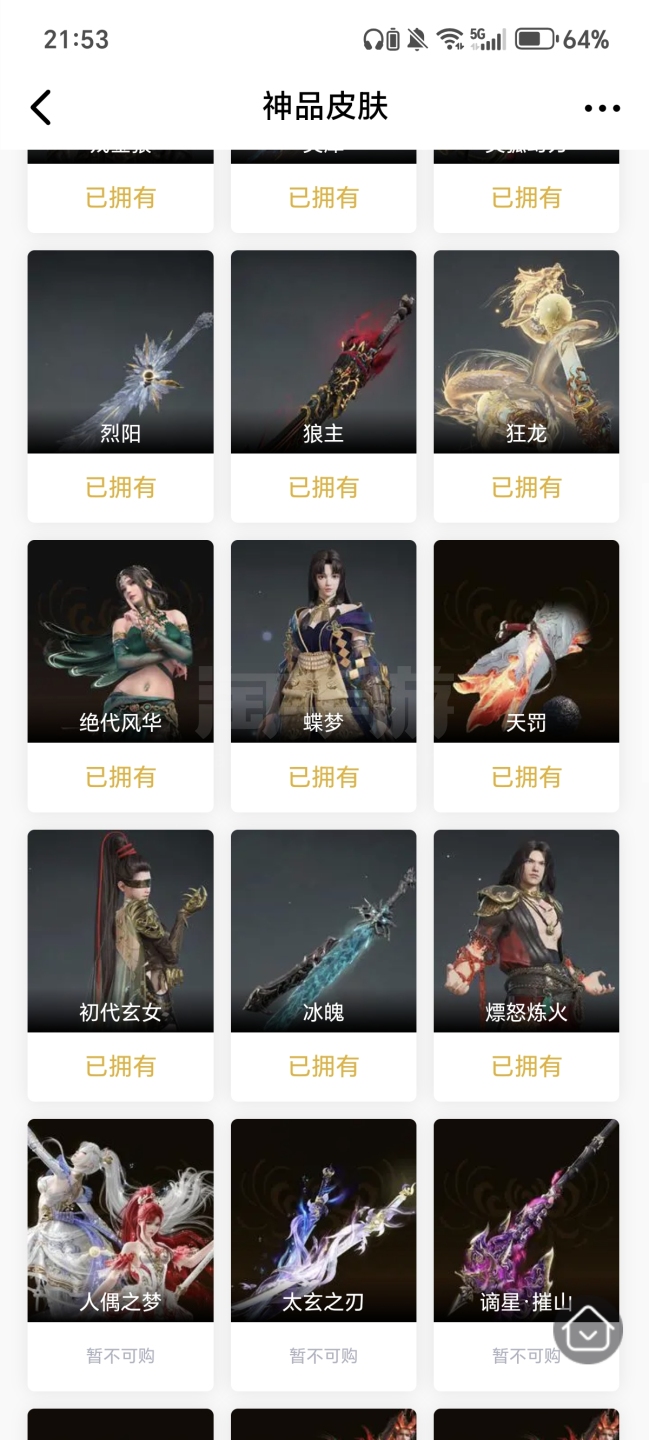The image size is (649, 1440).
Task: Open the 烈阳 weapon skin thumbnail
Action: pyautogui.click(x=120, y=352)
